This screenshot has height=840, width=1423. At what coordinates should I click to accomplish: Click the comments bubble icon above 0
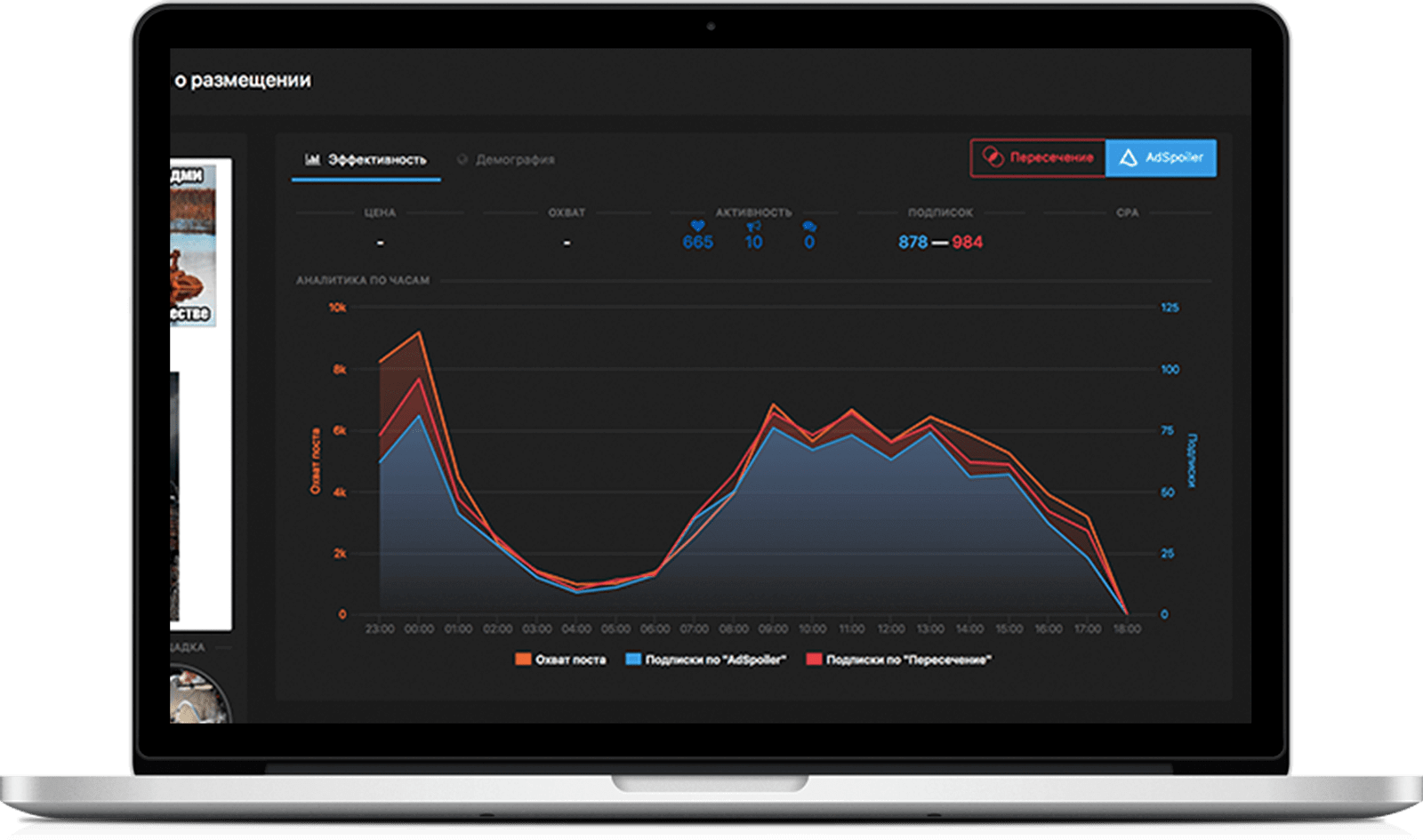click(x=808, y=226)
